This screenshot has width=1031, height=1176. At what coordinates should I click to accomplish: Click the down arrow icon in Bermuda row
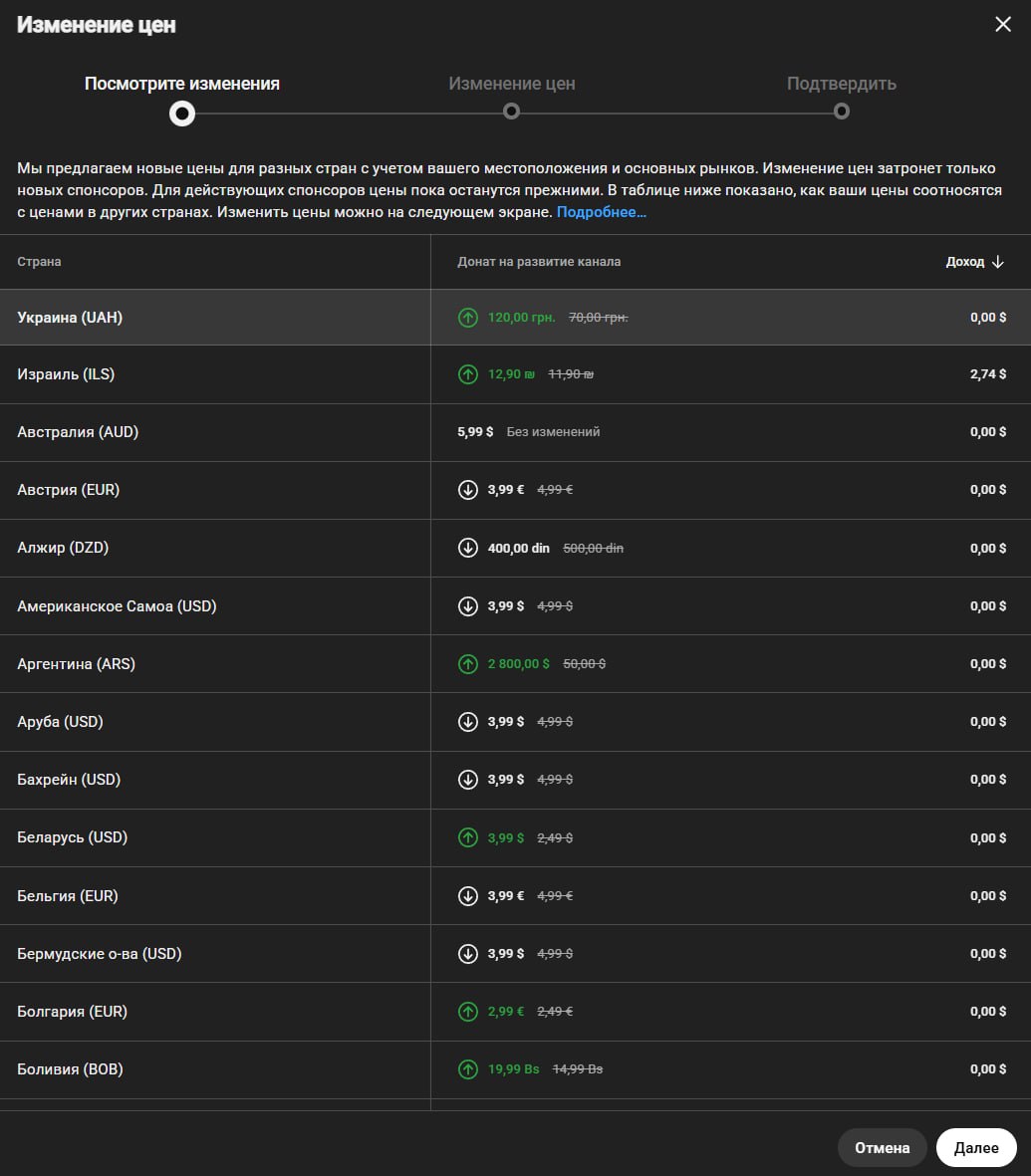467,953
